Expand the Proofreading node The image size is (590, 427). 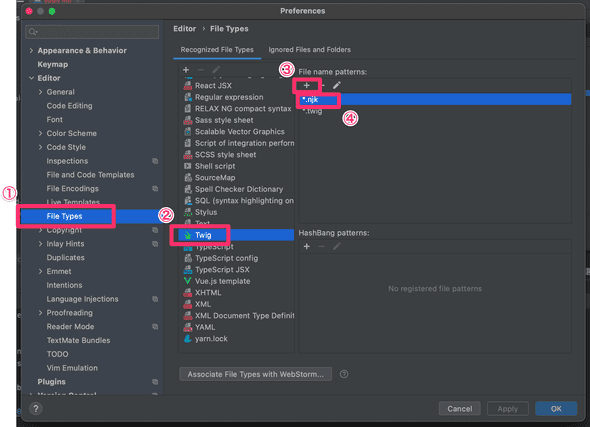click(x=40, y=313)
